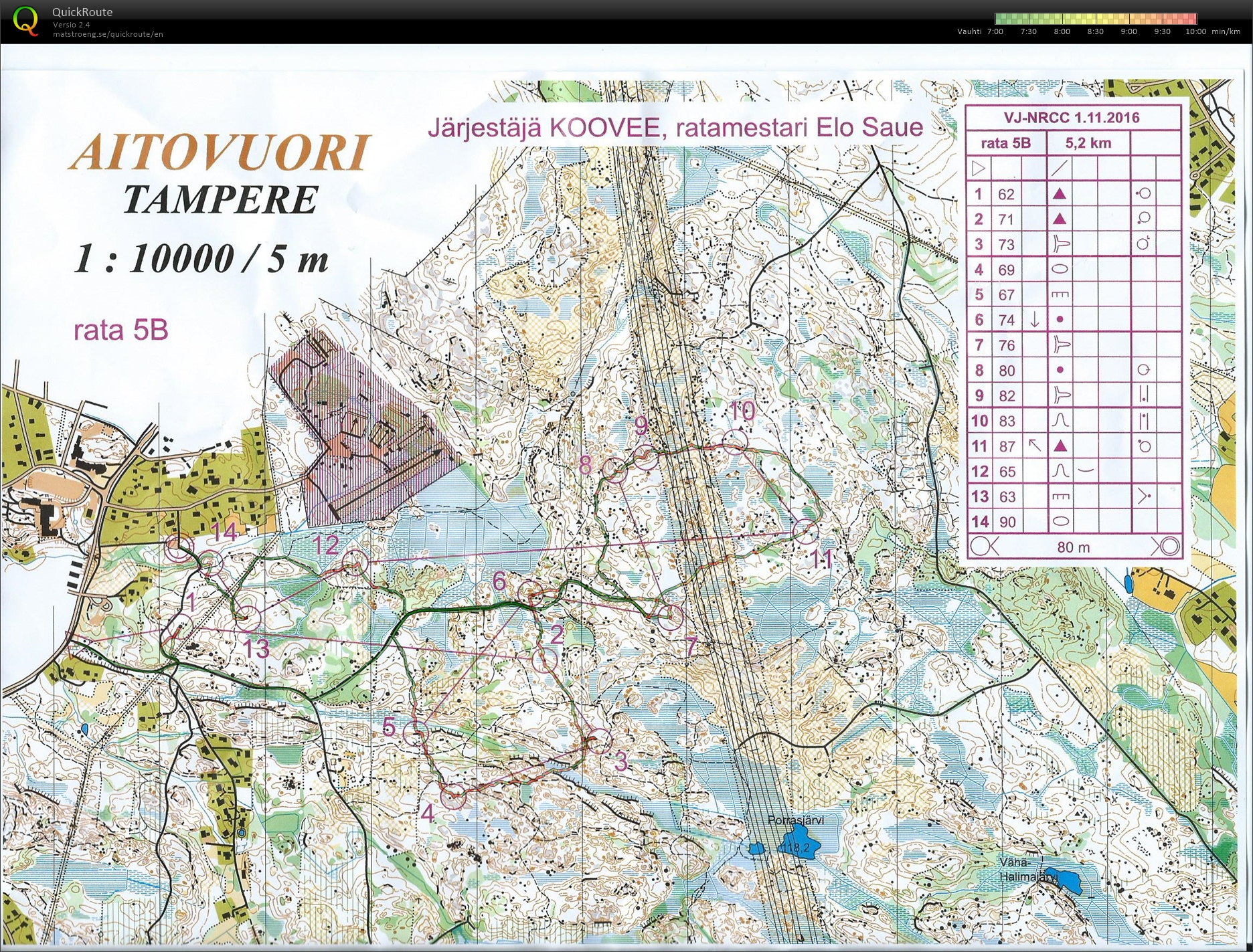Viewport: 1253px width, 952px height.
Task: Click the '5,2 km' course length cell
Action: (1088, 143)
